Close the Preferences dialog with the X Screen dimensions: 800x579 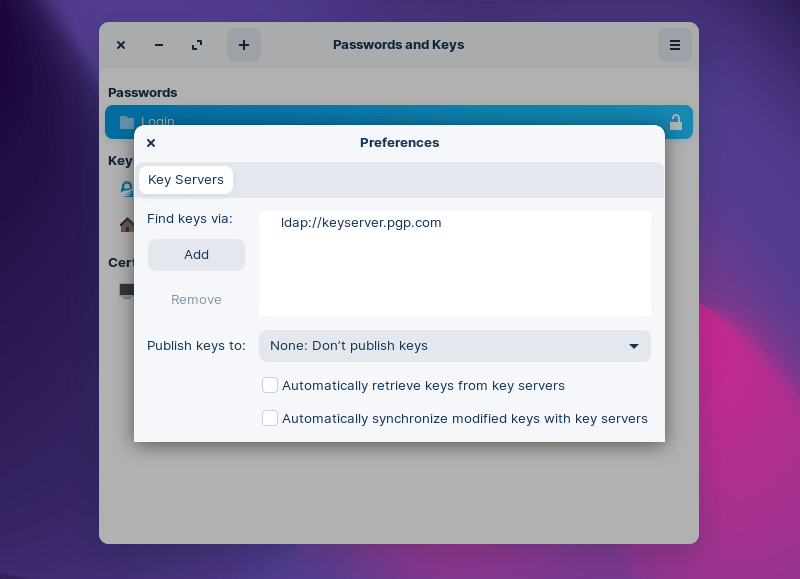(150, 142)
